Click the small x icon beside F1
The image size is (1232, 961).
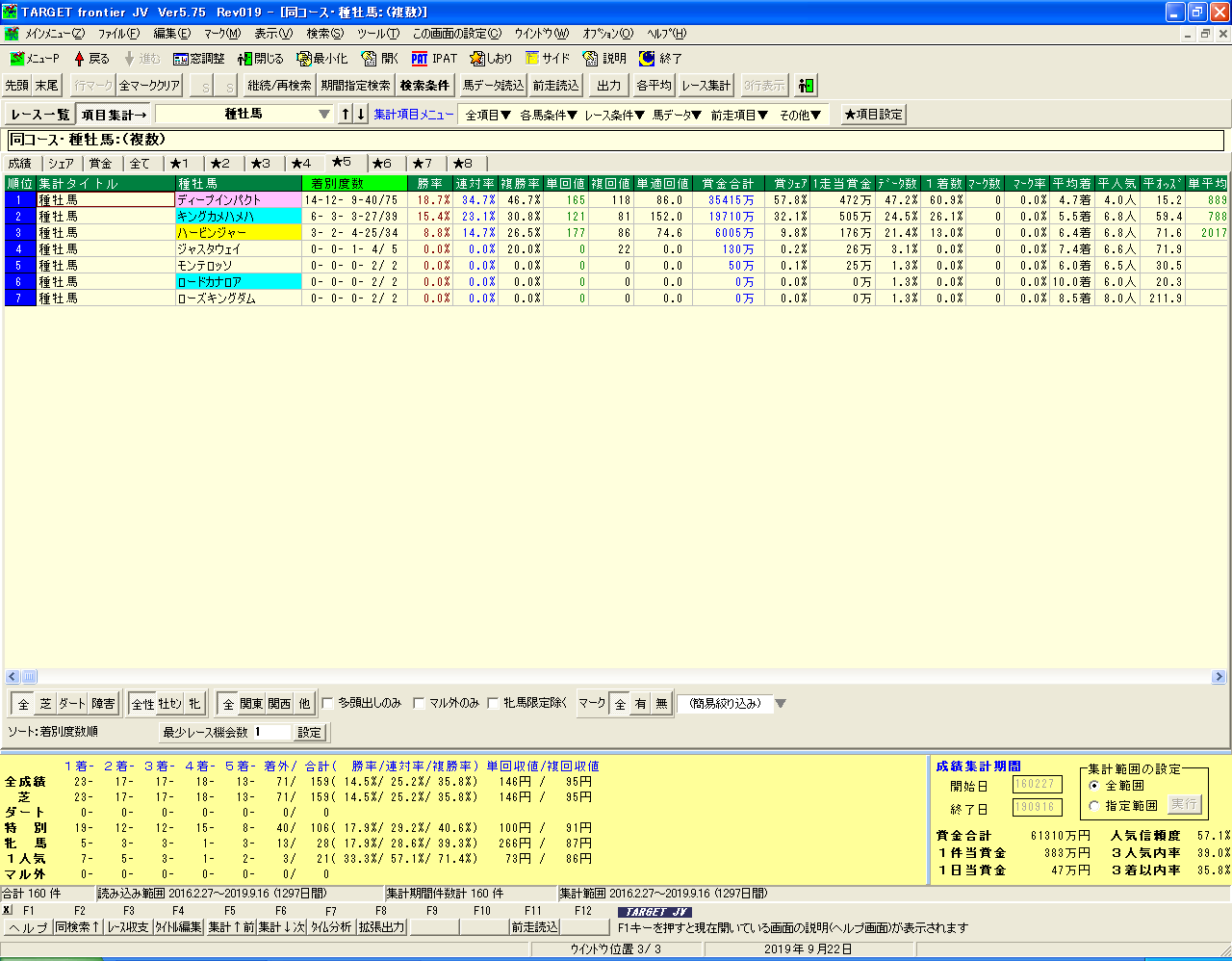click(x=7, y=910)
